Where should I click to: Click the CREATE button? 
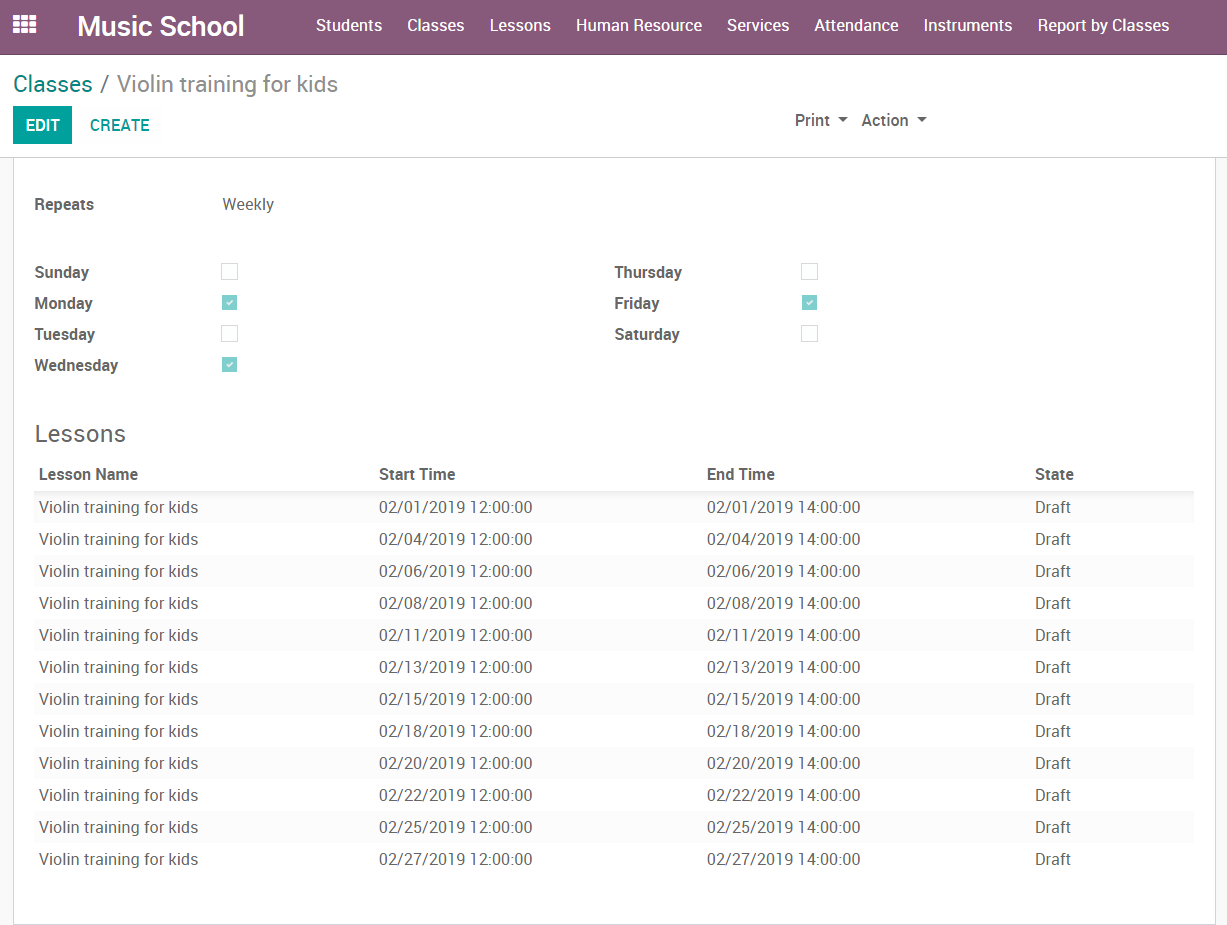[120, 125]
